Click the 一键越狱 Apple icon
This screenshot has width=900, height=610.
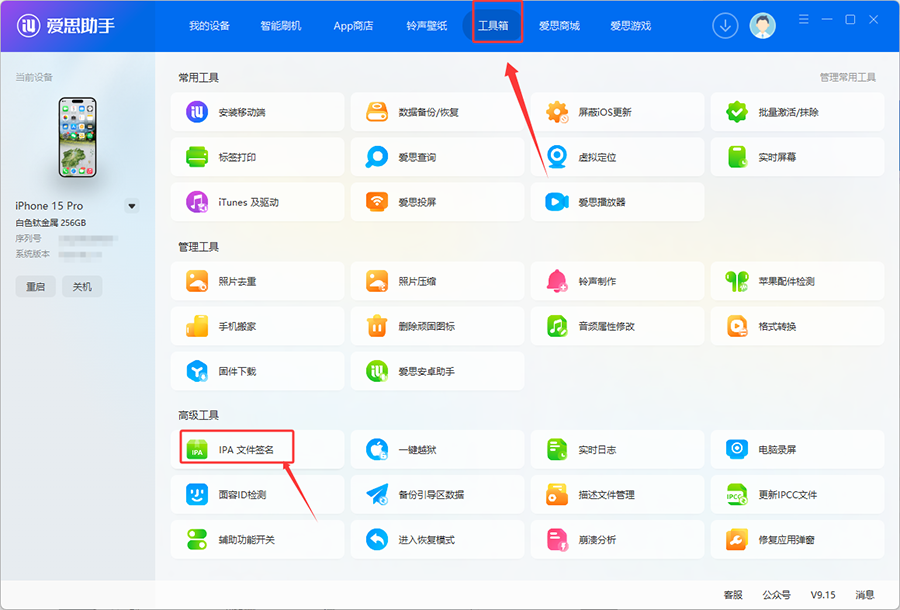click(x=377, y=449)
